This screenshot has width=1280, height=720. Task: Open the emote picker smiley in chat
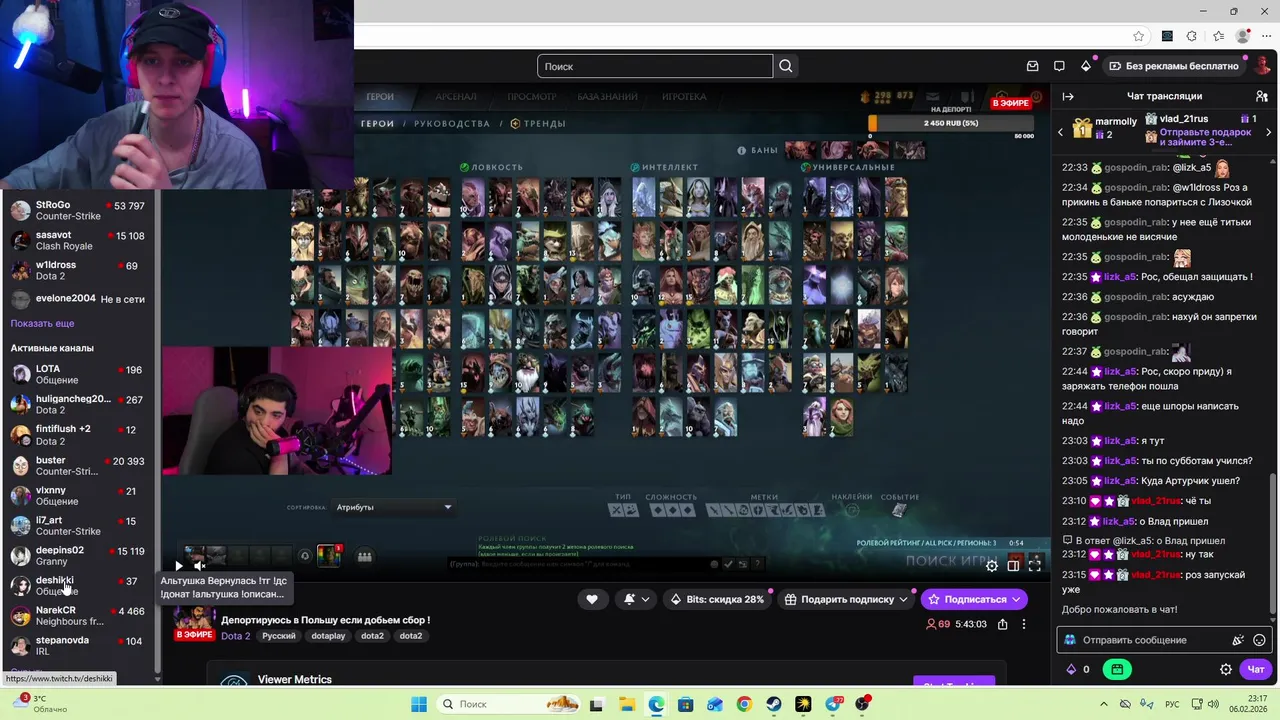1259,640
